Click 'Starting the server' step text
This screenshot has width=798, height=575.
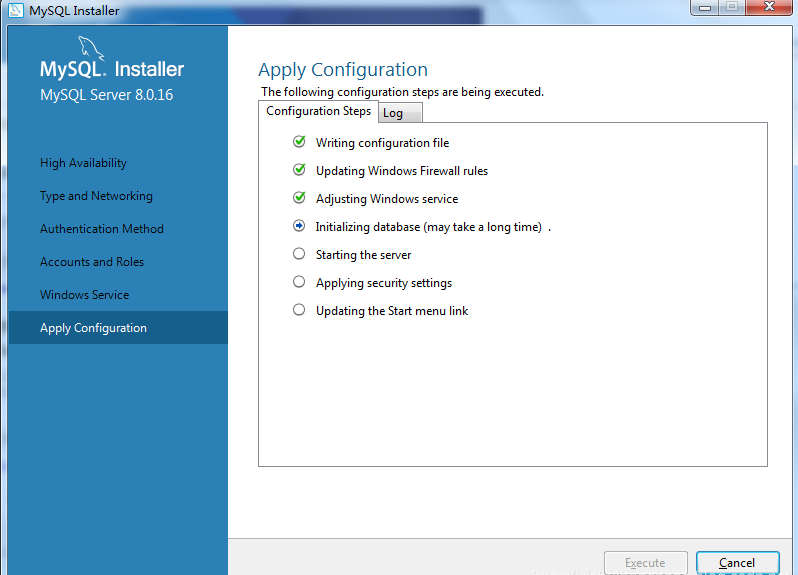[x=363, y=255]
